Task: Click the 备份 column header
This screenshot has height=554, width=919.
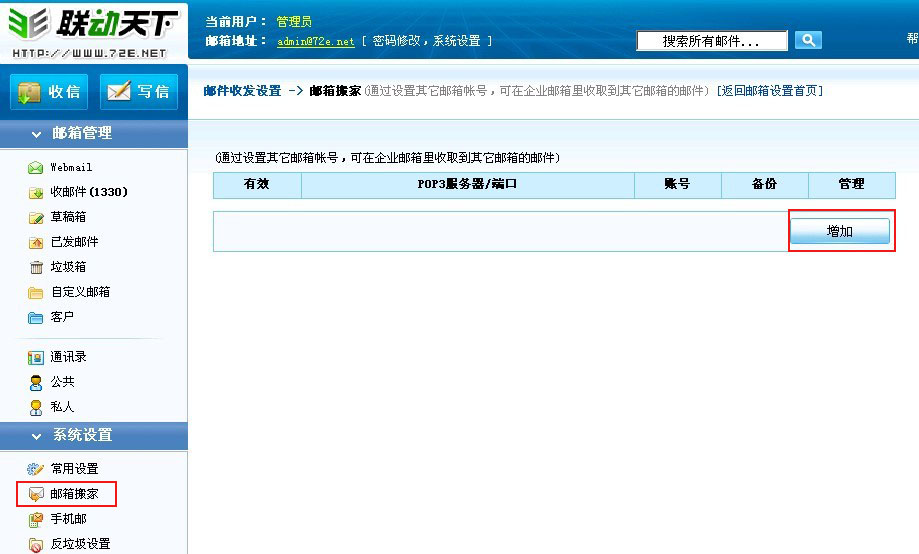Action: (764, 184)
